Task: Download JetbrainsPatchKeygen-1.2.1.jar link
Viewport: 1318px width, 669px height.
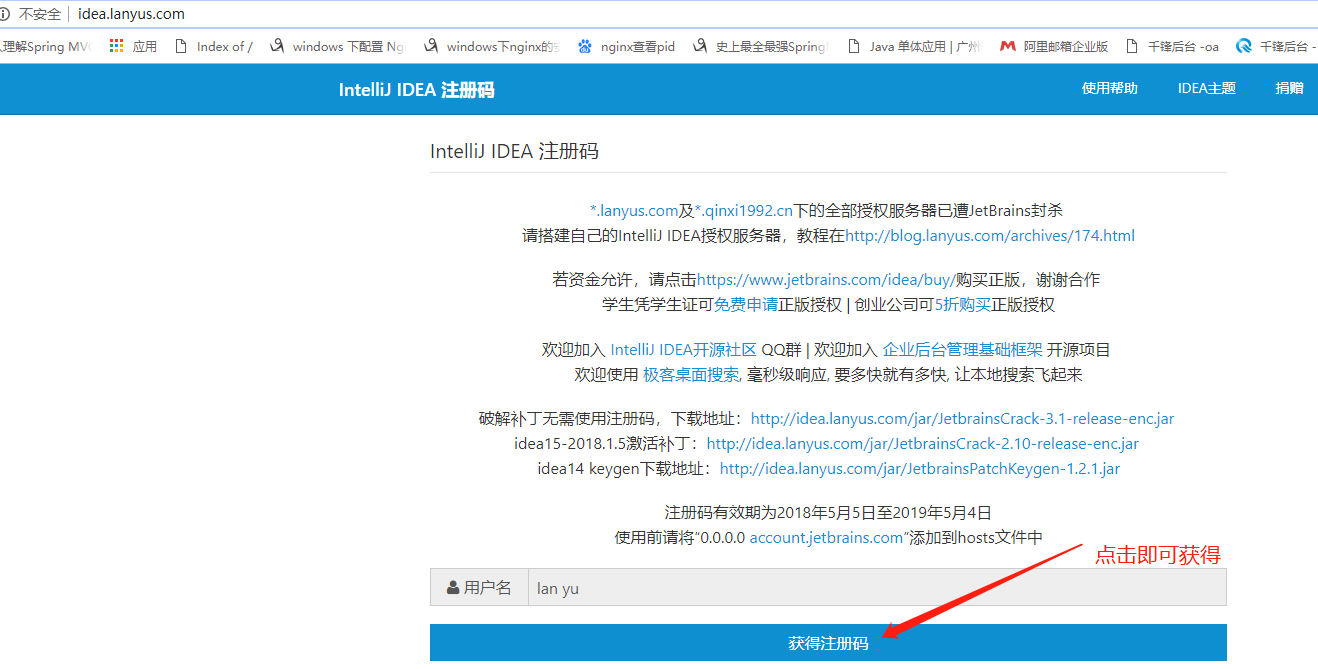Action: point(920,469)
